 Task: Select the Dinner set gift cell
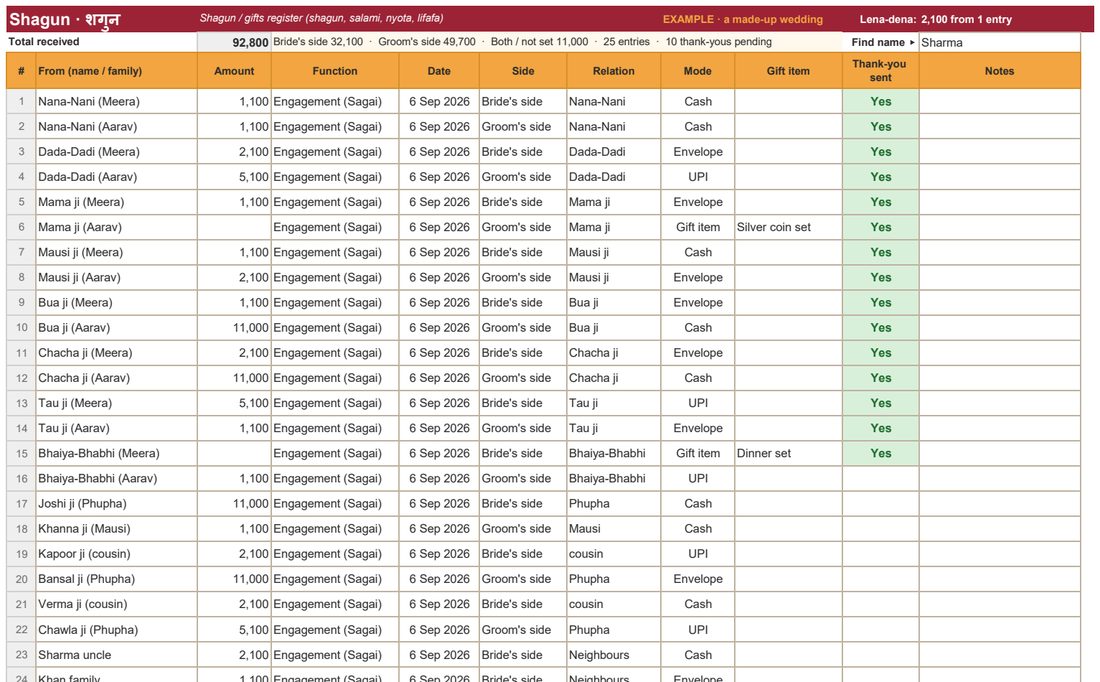click(x=789, y=453)
